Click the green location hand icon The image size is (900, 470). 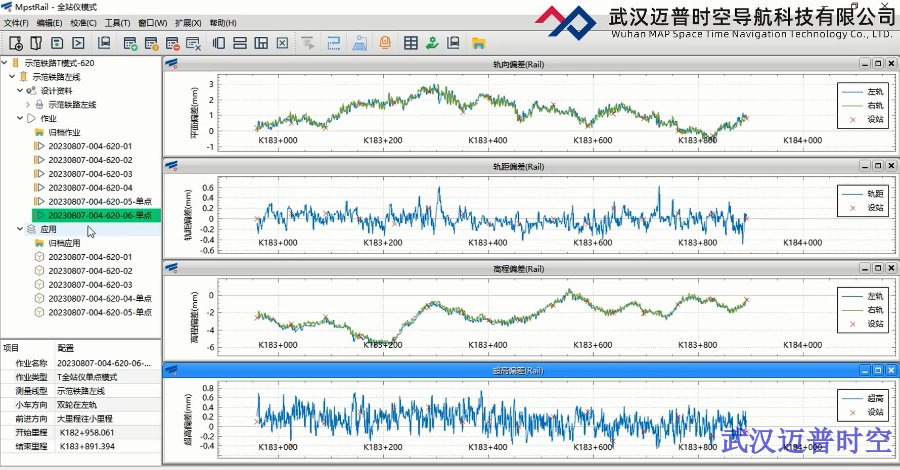(432, 43)
